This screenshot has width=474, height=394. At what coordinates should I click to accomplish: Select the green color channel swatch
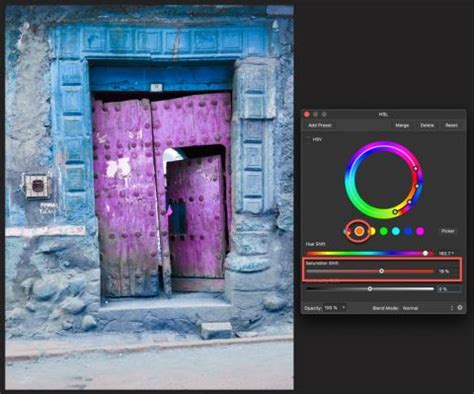tap(384, 231)
